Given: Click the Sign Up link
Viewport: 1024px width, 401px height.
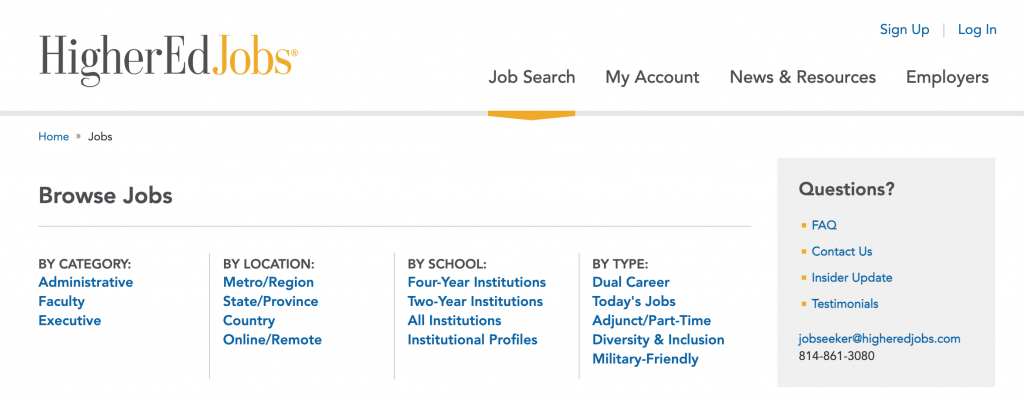Looking at the screenshot, I should (x=904, y=29).
